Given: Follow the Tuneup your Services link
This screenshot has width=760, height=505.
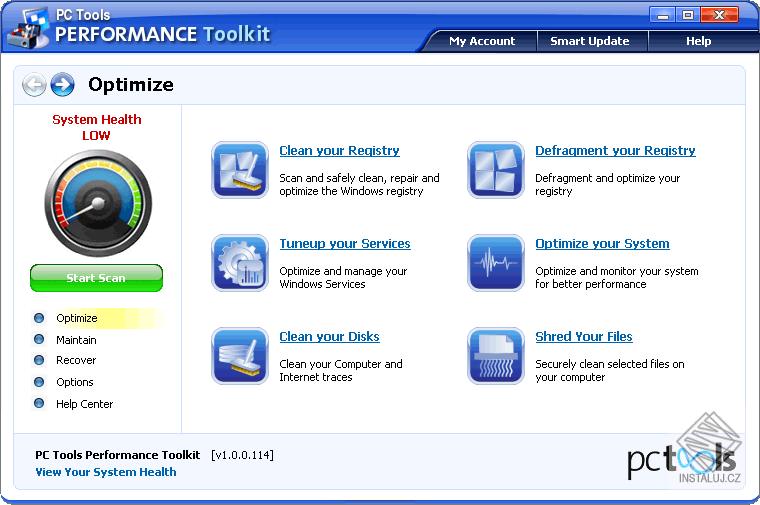Looking at the screenshot, I should (345, 244).
